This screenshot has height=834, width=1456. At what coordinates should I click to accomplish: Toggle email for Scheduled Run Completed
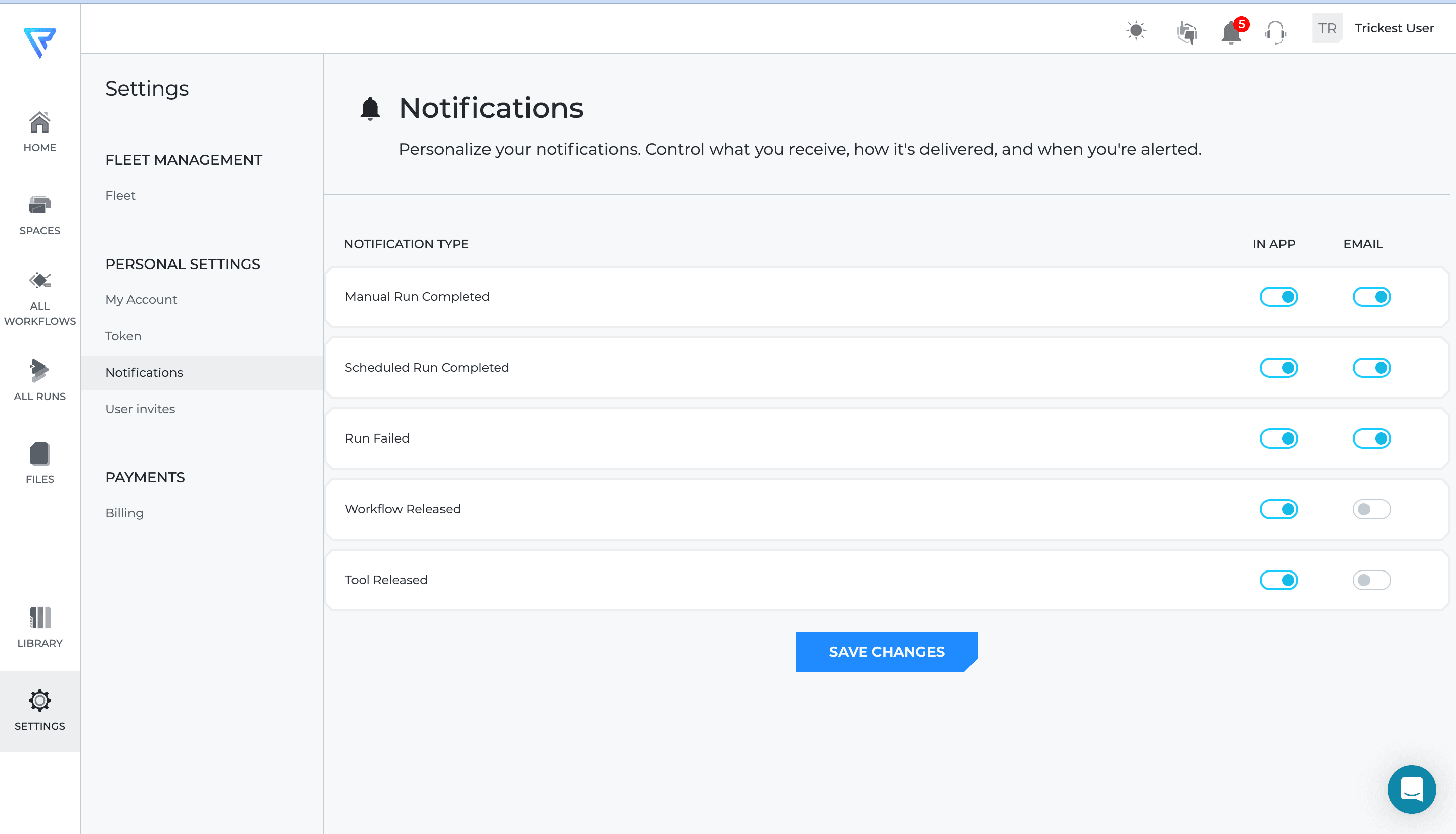(x=1372, y=368)
